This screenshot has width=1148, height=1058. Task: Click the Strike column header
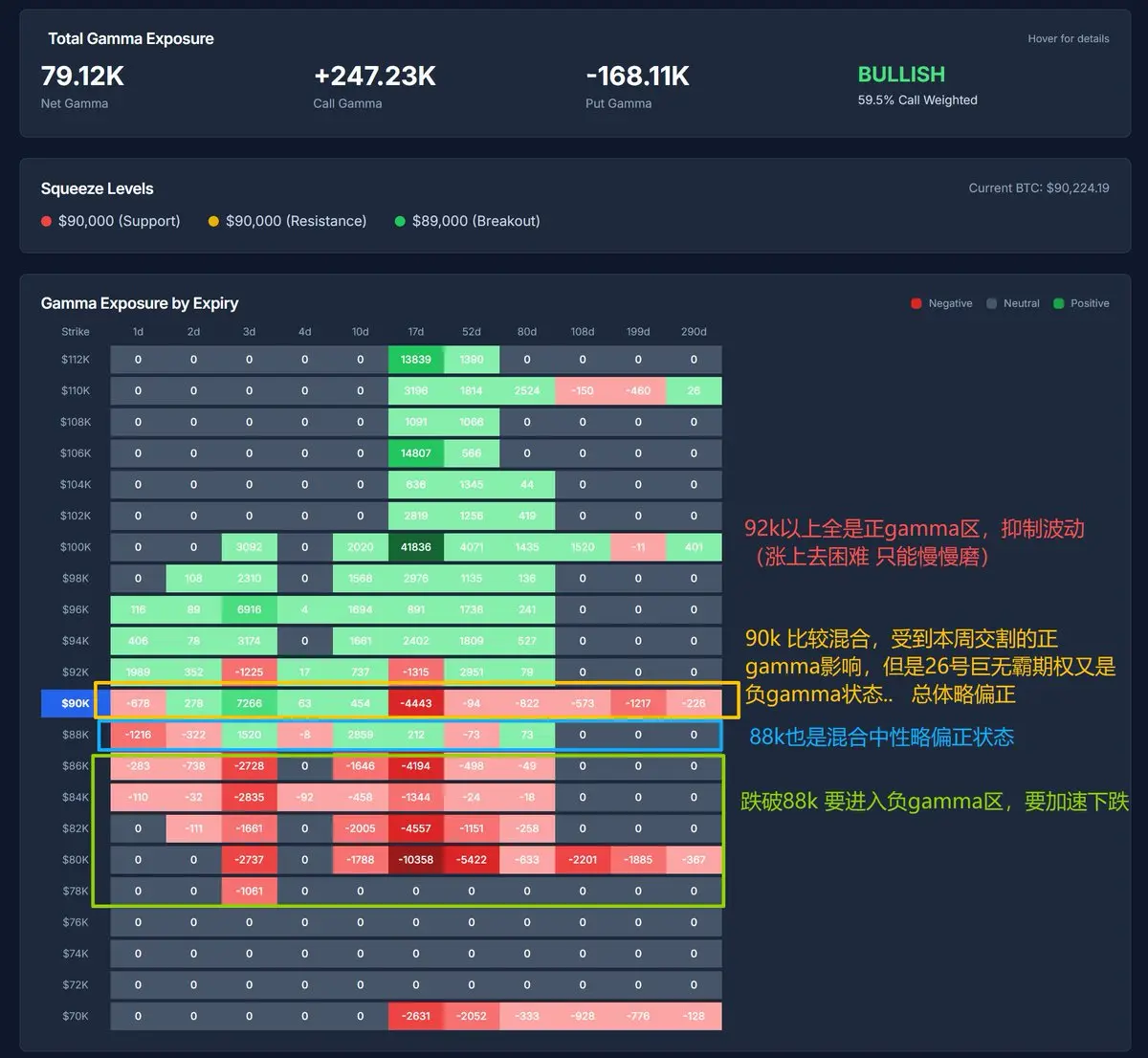click(x=76, y=332)
